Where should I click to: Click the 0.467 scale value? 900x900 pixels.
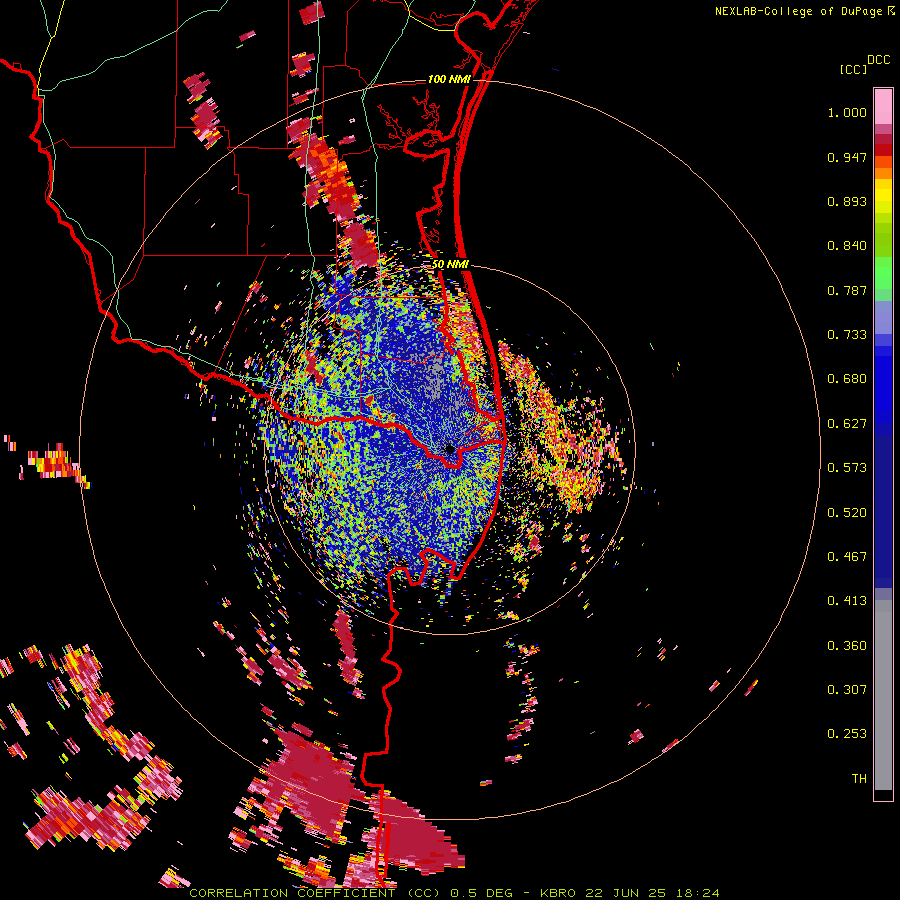[x=847, y=557]
